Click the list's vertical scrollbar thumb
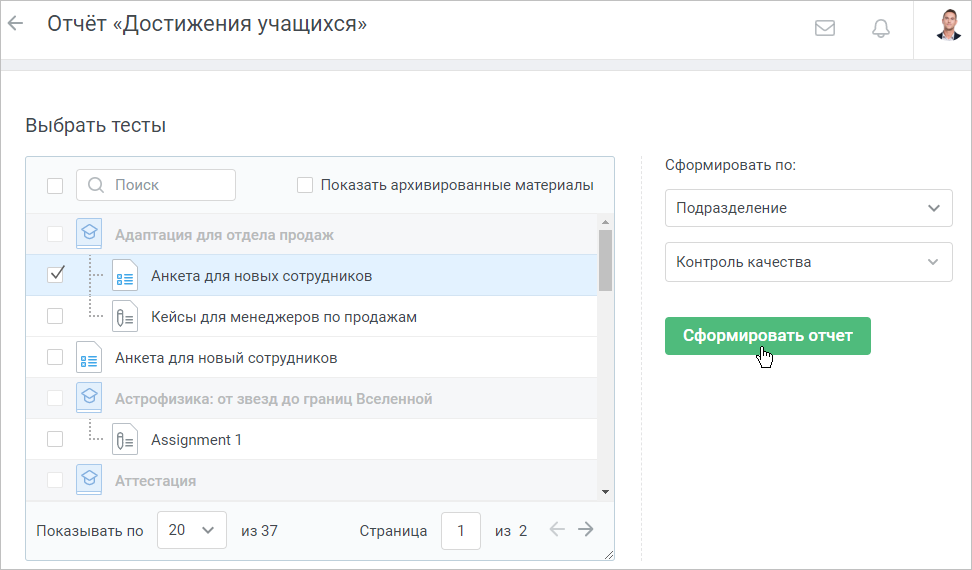The height and width of the screenshot is (570, 972). click(x=606, y=260)
